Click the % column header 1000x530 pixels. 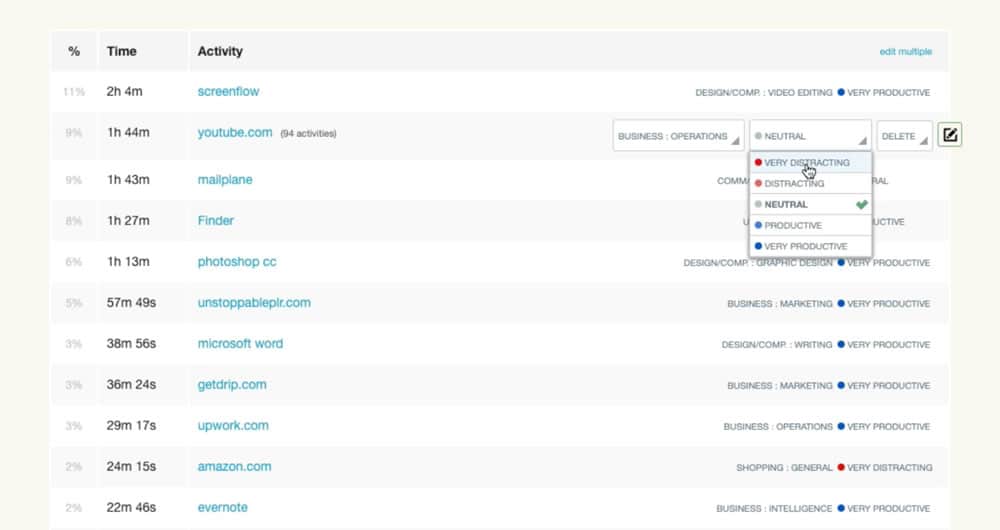point(74,52)
